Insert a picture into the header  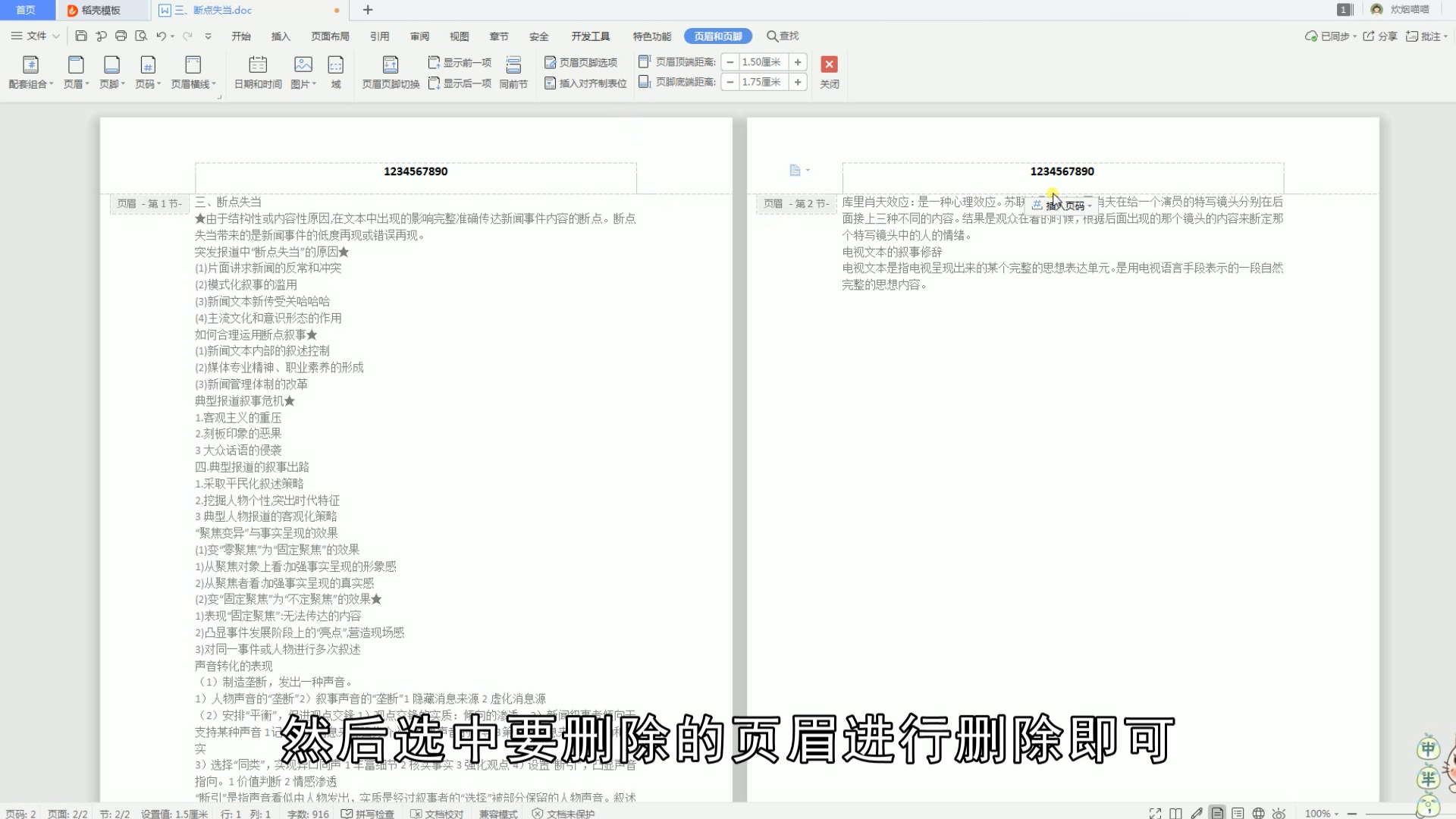301,72
